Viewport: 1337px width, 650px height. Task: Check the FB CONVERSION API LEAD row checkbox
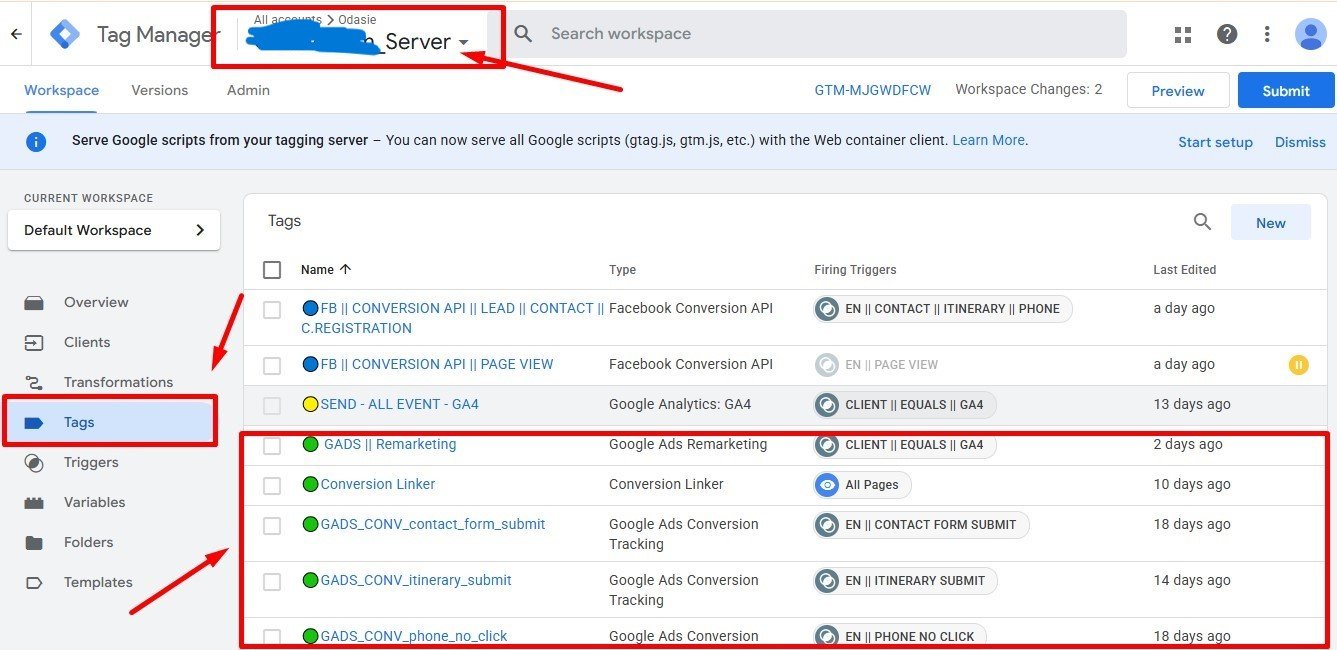[x=272, y=310]
